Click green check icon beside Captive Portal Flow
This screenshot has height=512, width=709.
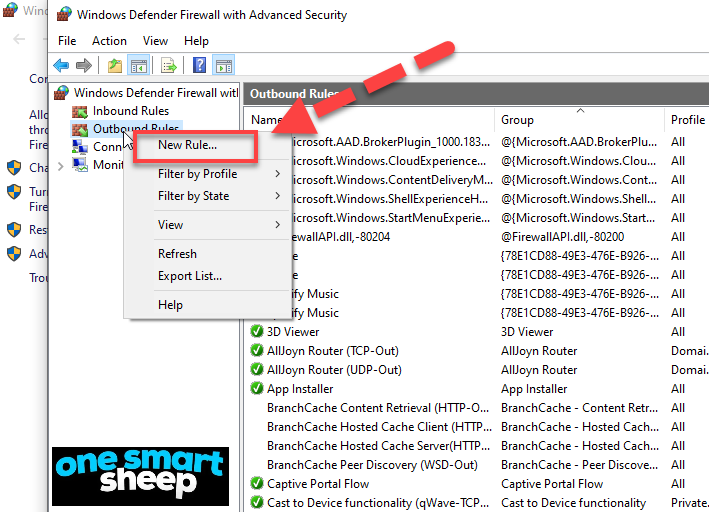(257, 484)
